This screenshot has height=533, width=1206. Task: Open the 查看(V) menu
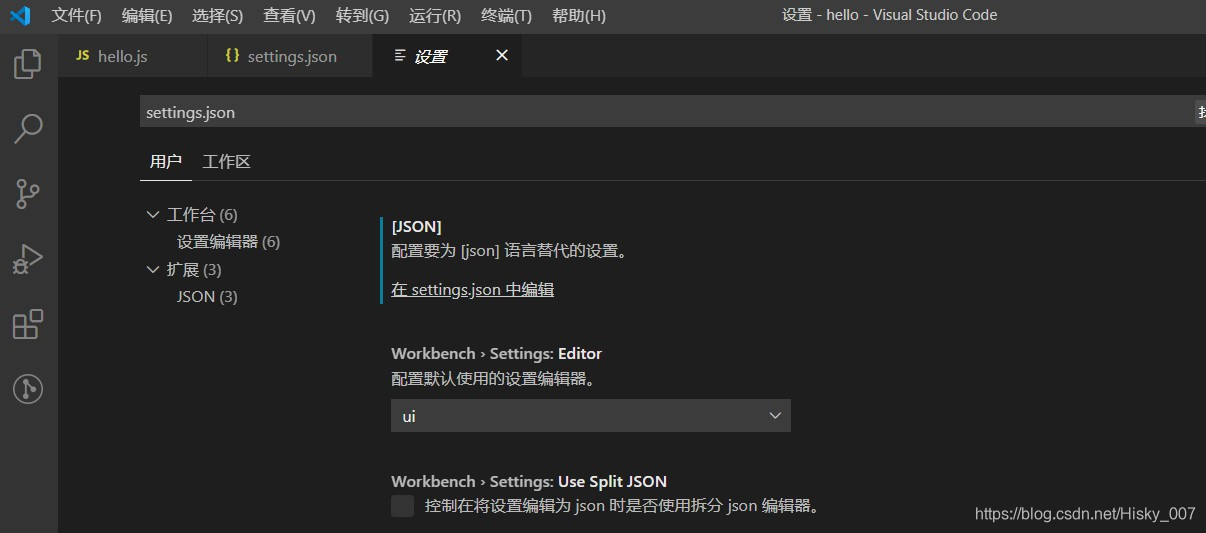pyautogui.click(x=289, y=16)
